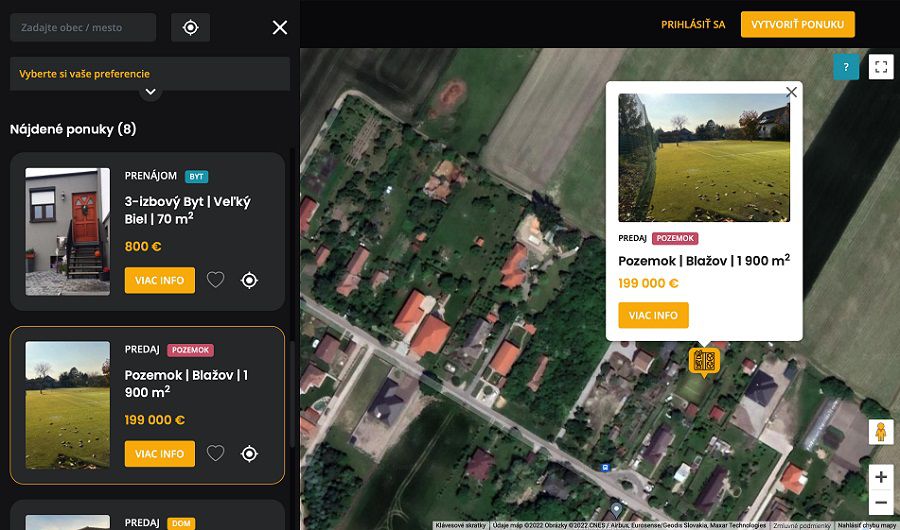Click the 'Nájdené ponuky (8)' heading
The width and height of the screenshot is (900, 530).
(73, 129)
